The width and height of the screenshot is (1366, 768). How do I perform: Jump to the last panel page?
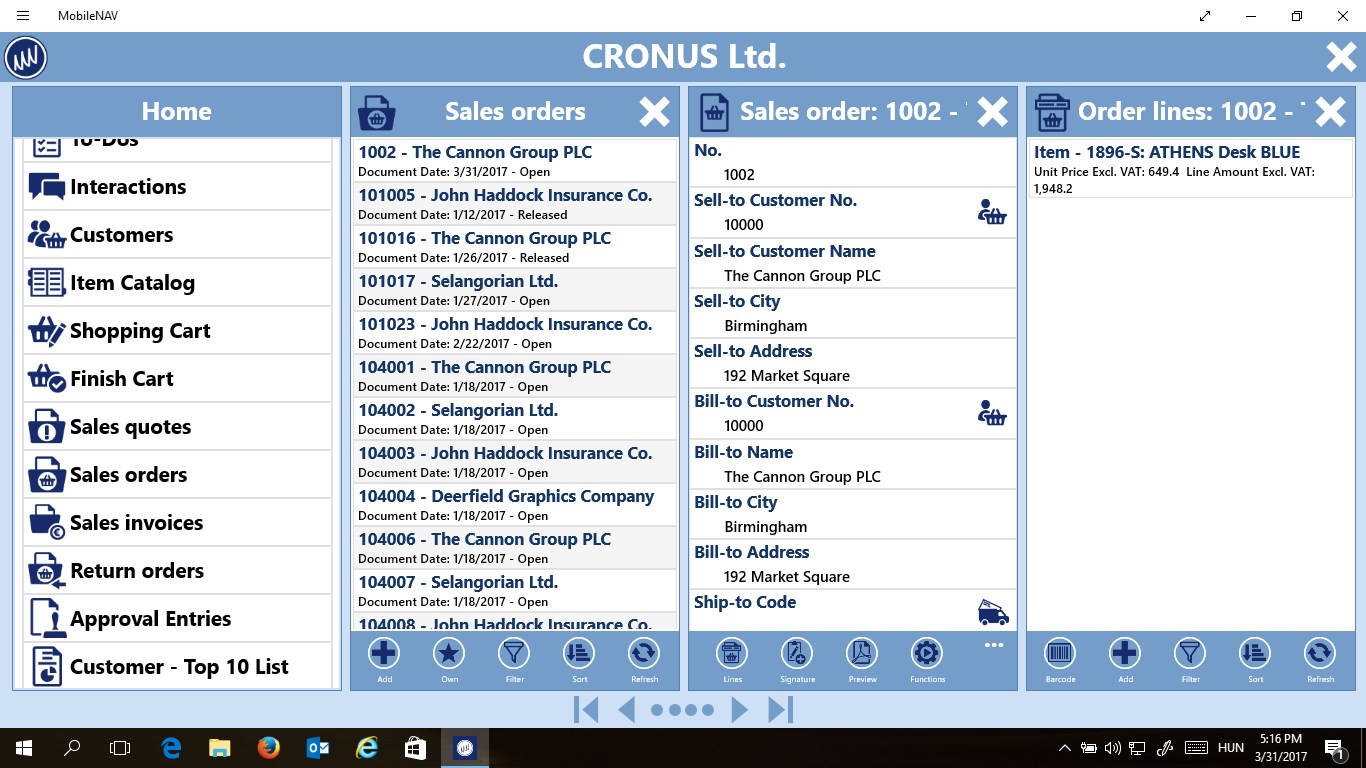[x=781, y=710]
